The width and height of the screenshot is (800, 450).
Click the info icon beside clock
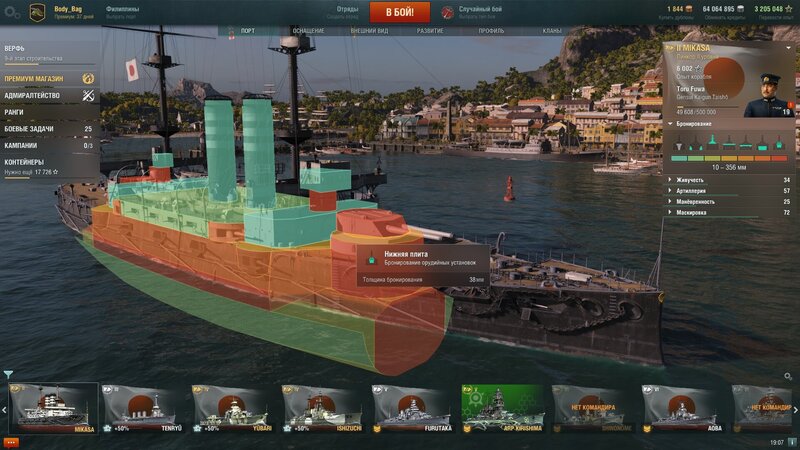[792, 442]
